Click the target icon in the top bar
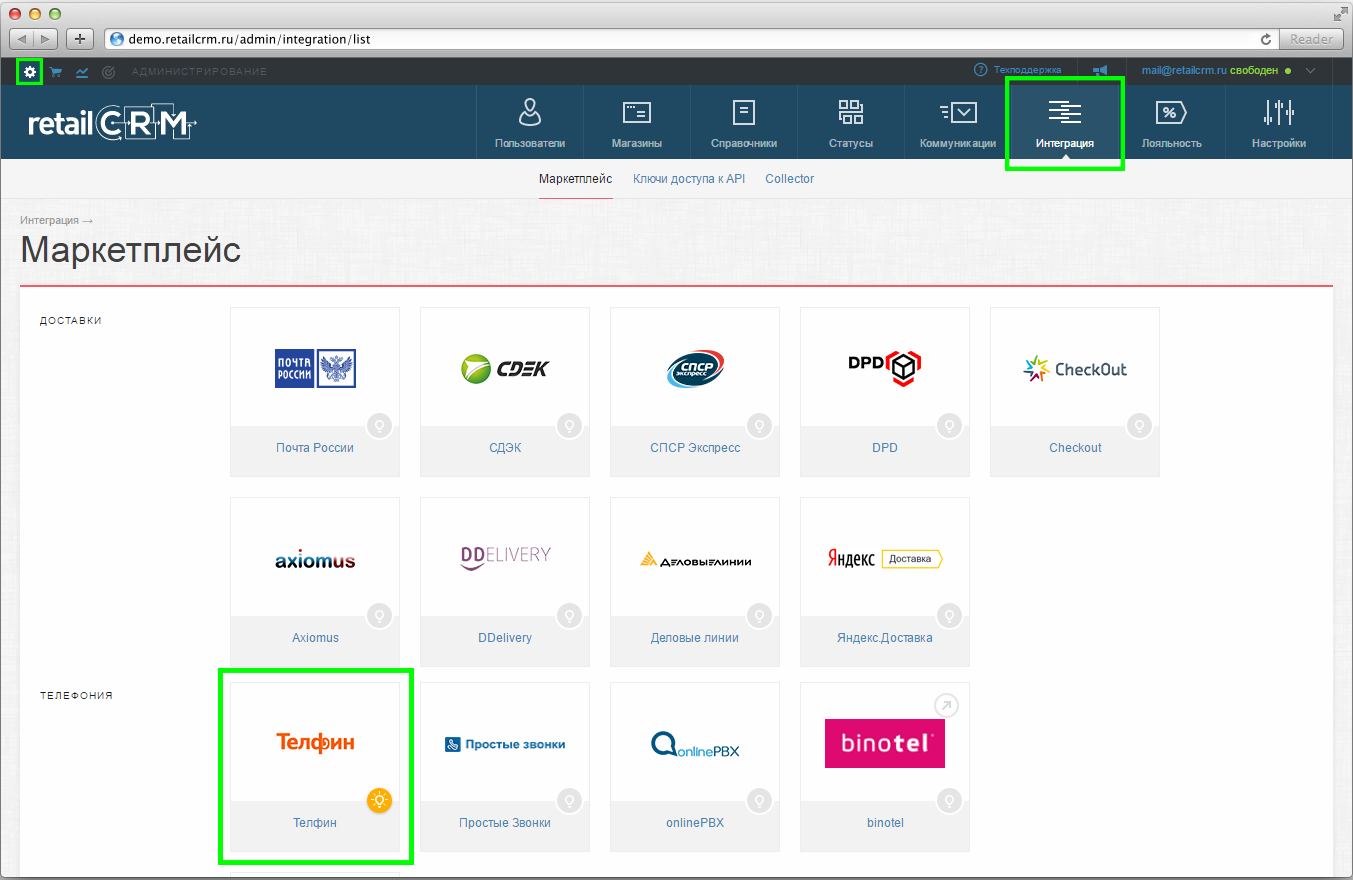The height and width of the screenshot is (880, 1353). (x=109, y=72)
